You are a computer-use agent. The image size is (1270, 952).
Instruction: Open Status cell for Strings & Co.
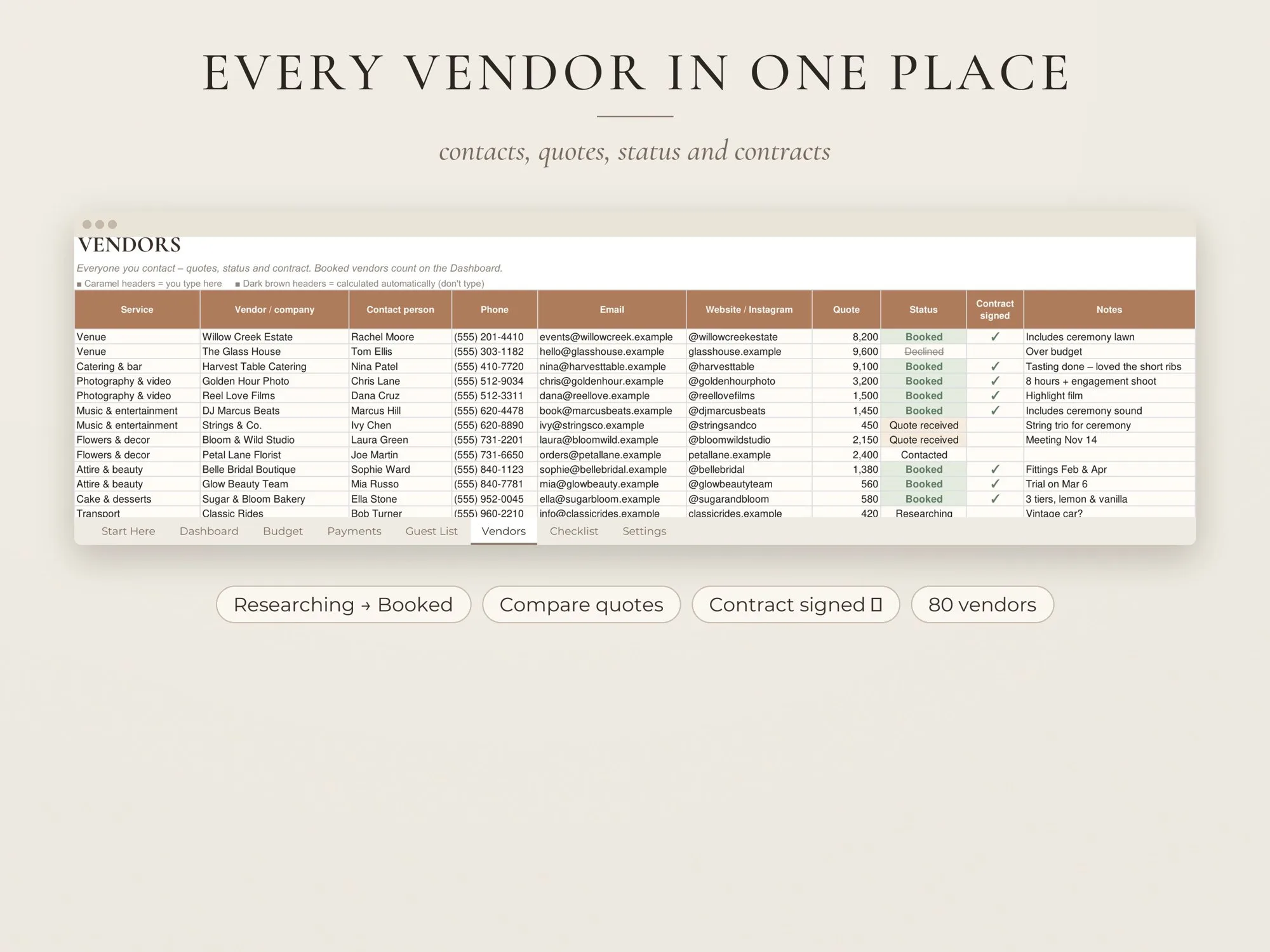[924, 425]
